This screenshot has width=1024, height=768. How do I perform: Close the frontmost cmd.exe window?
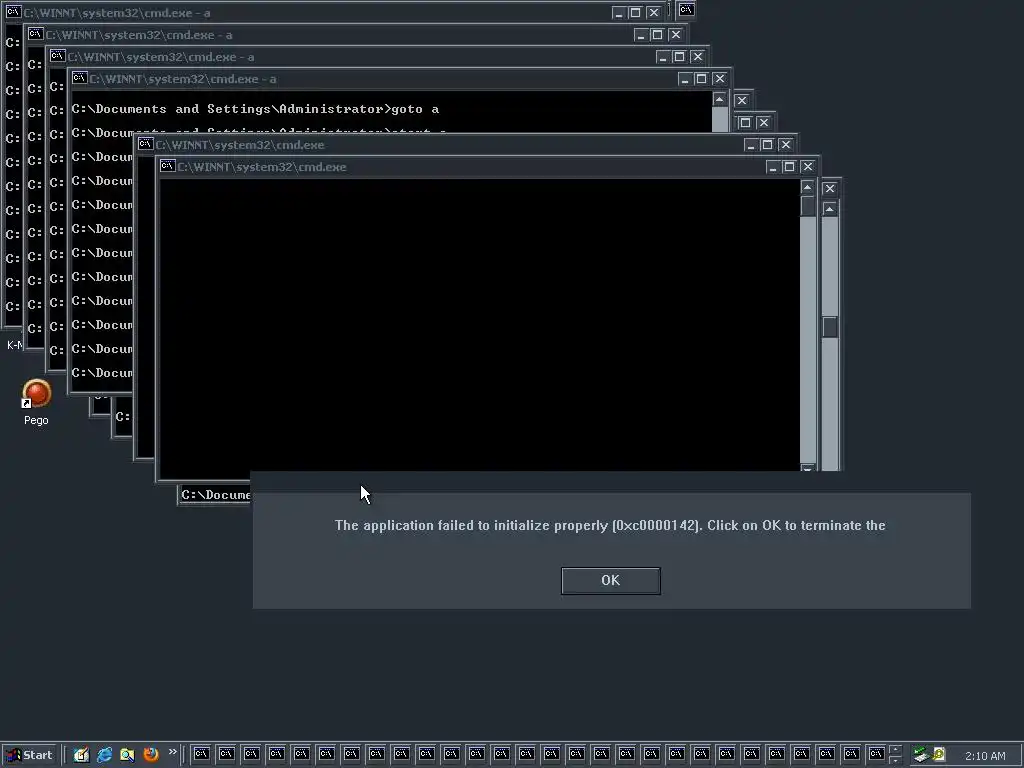tap(808, 167)
